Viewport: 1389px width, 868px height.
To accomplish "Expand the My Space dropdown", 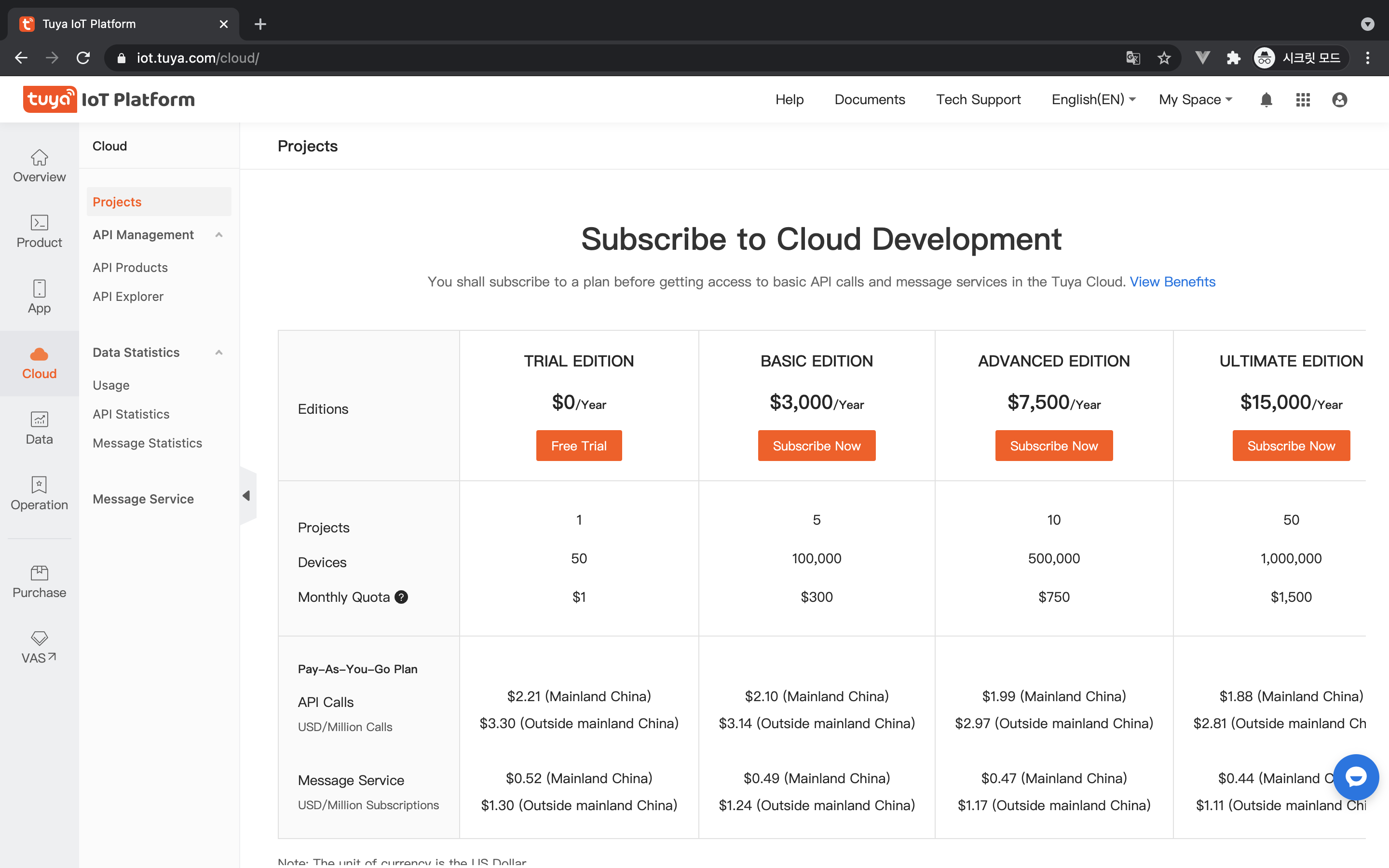I will point(1195,100).
